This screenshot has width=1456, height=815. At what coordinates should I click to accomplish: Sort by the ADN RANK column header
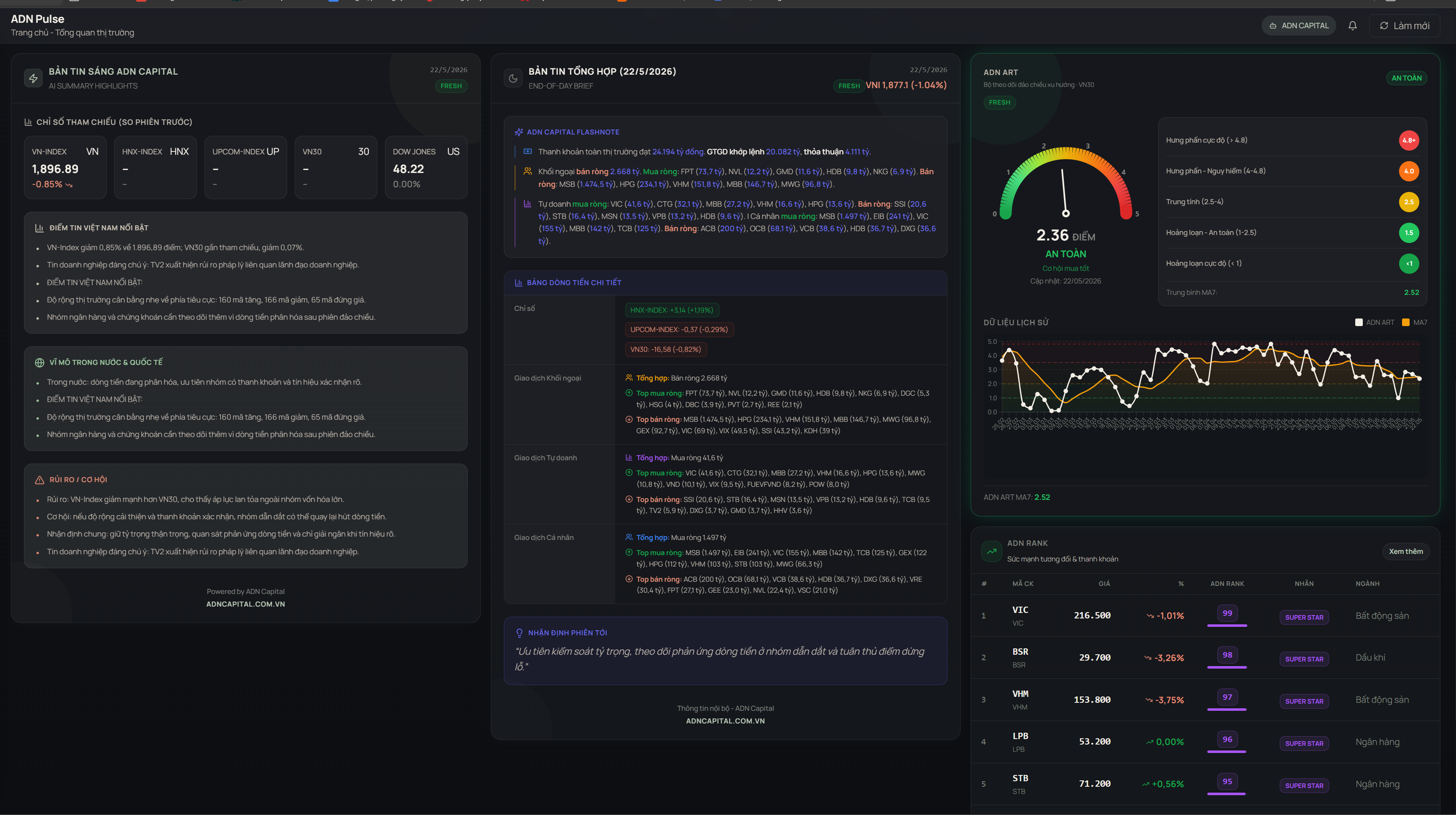1227,584
